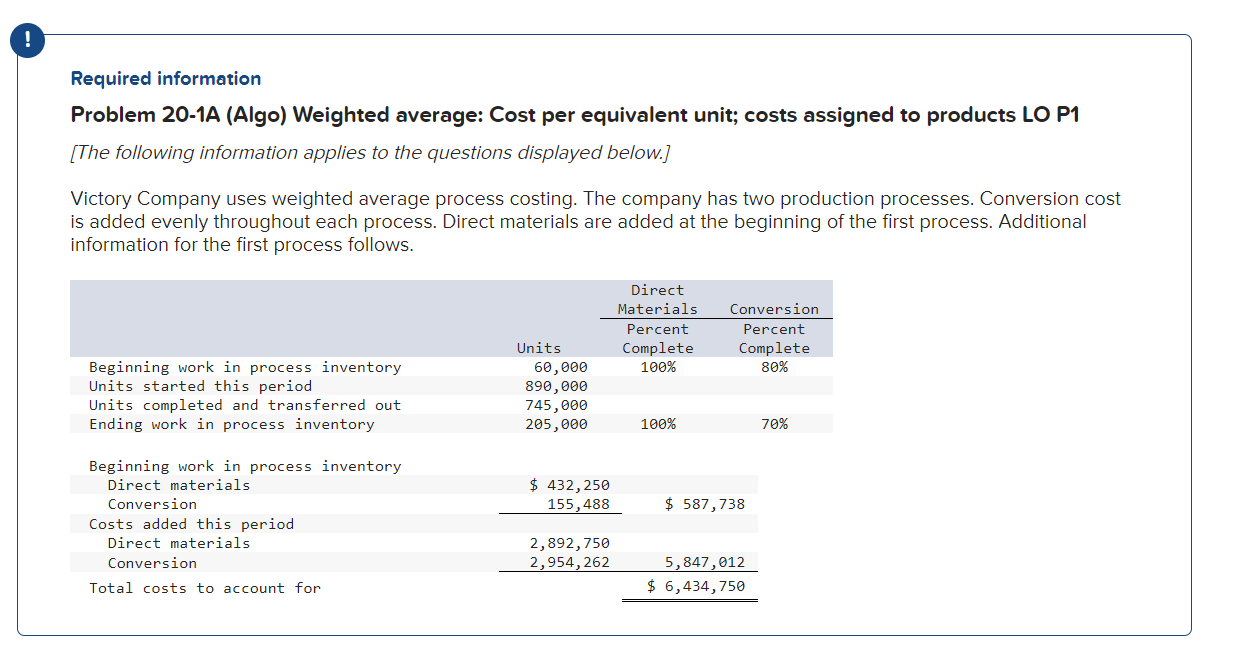Click the 890,000 units started value
This screenshot has height=657, width=1258.
tap(556, 386)
